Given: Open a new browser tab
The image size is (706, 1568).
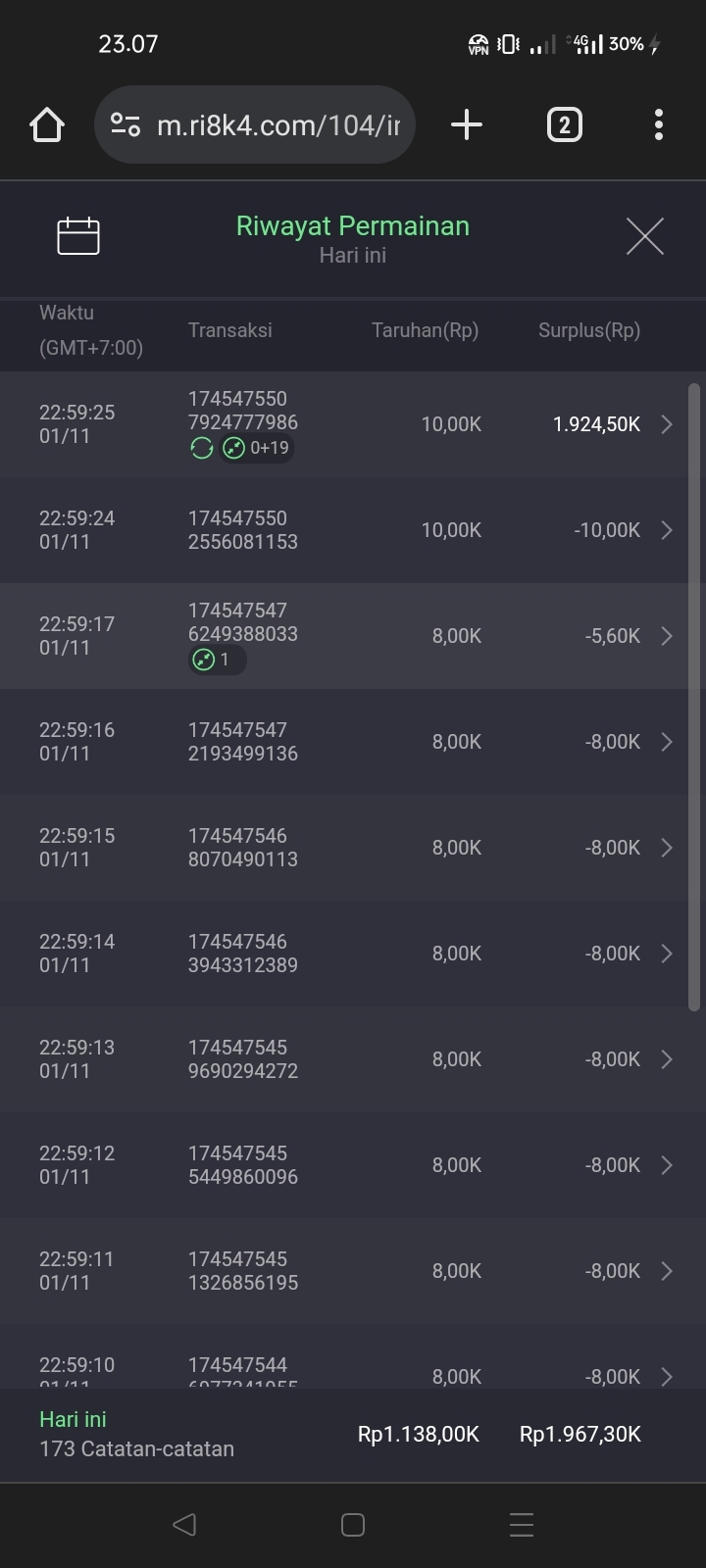Looking at the screenshot, I should 467,125.
